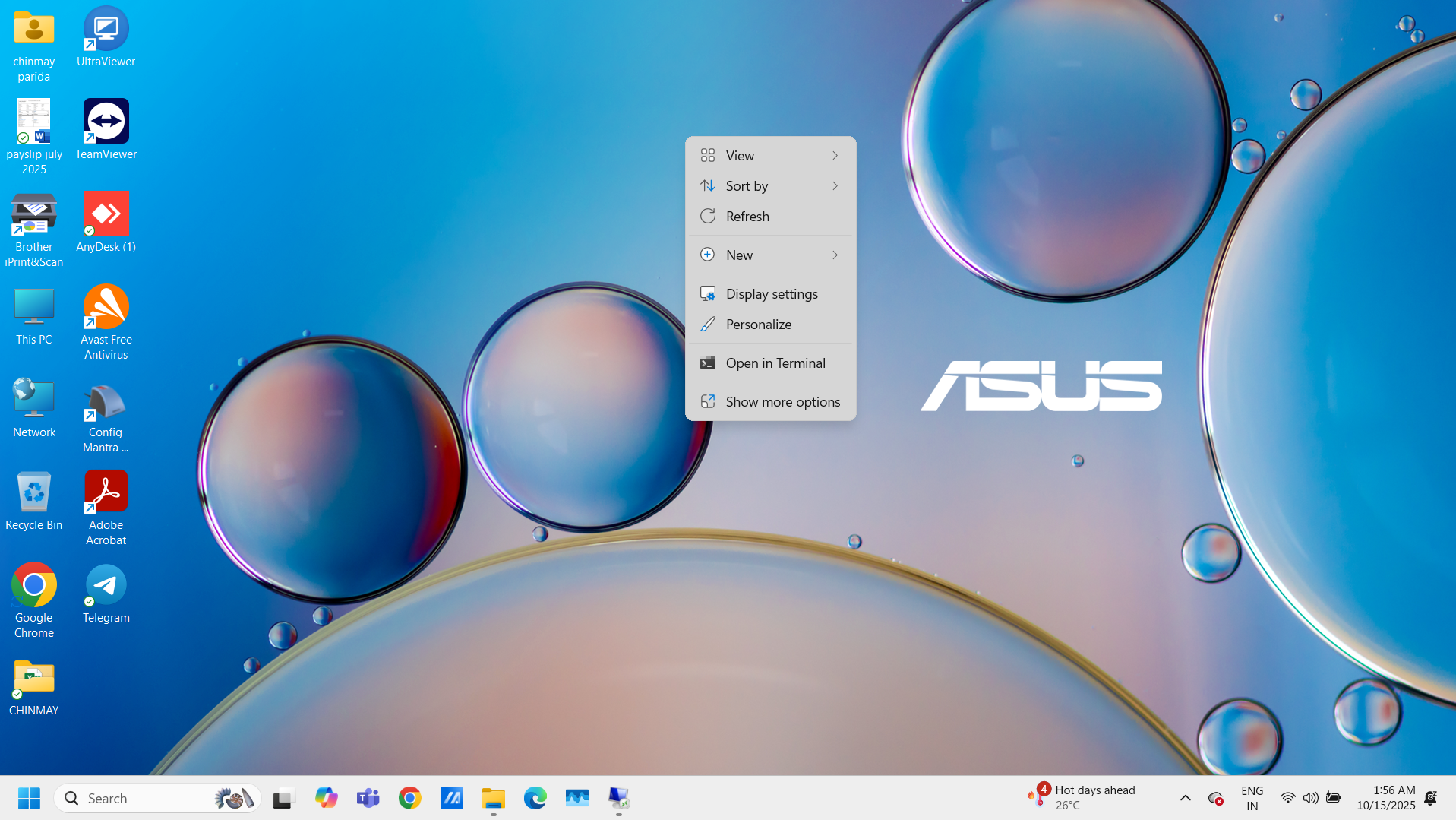
Task: Open Microsoft Edge from the taskbar
Action: 535,798
